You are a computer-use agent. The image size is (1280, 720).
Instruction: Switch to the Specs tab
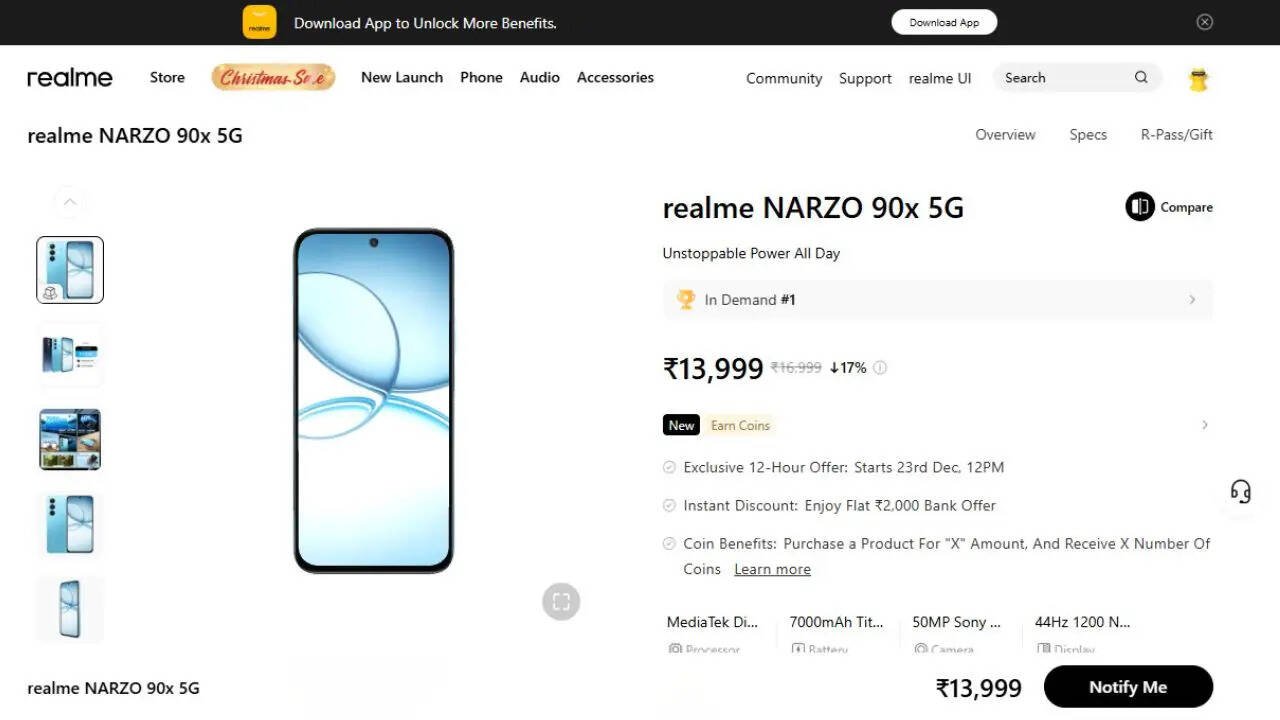tap(1088, 134)
